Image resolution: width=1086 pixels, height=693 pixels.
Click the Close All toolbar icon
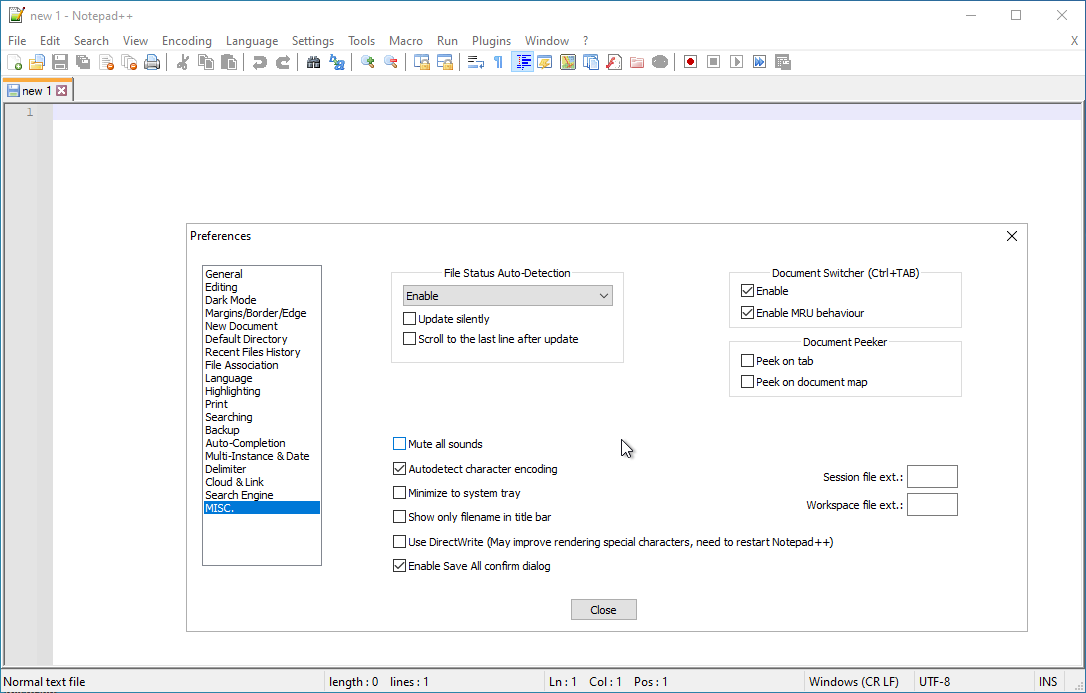pos(130,62)
